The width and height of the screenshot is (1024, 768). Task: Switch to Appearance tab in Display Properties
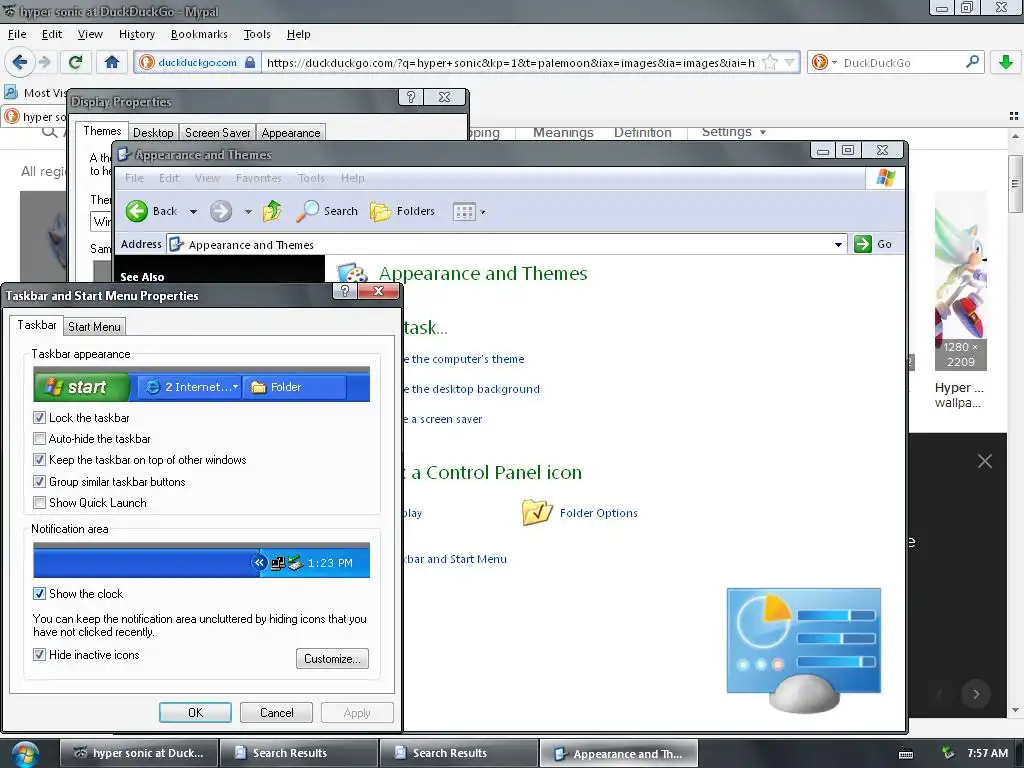pyautogui.click(x=291, y=133)
